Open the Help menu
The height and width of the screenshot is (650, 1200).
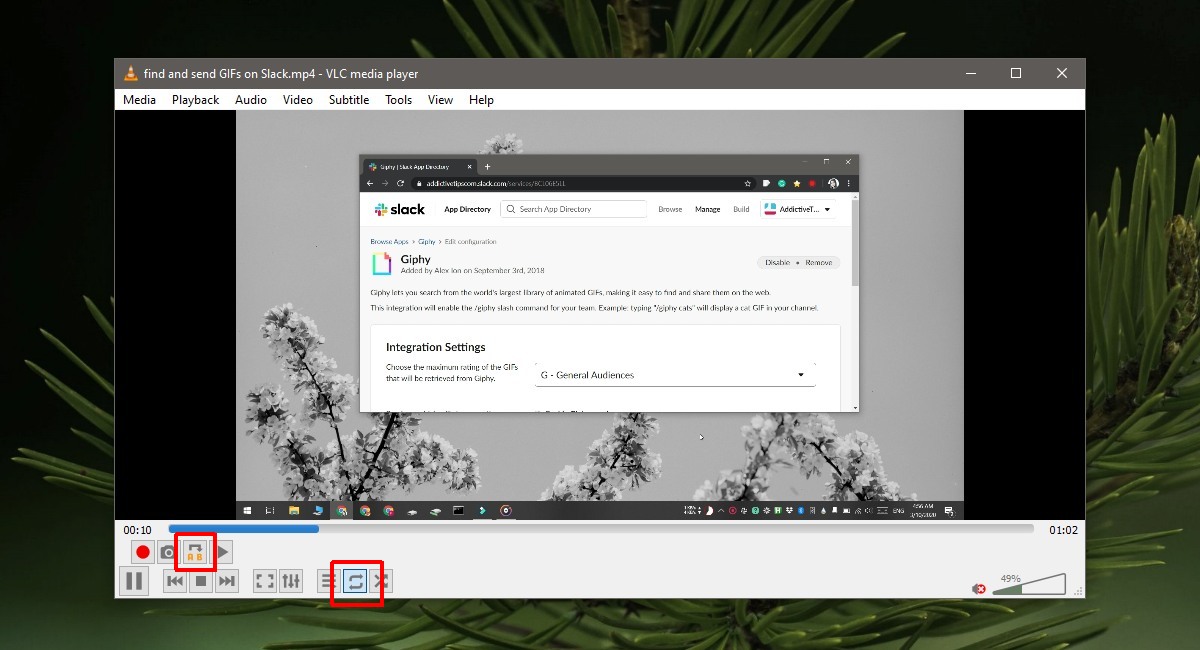[481, 100]
